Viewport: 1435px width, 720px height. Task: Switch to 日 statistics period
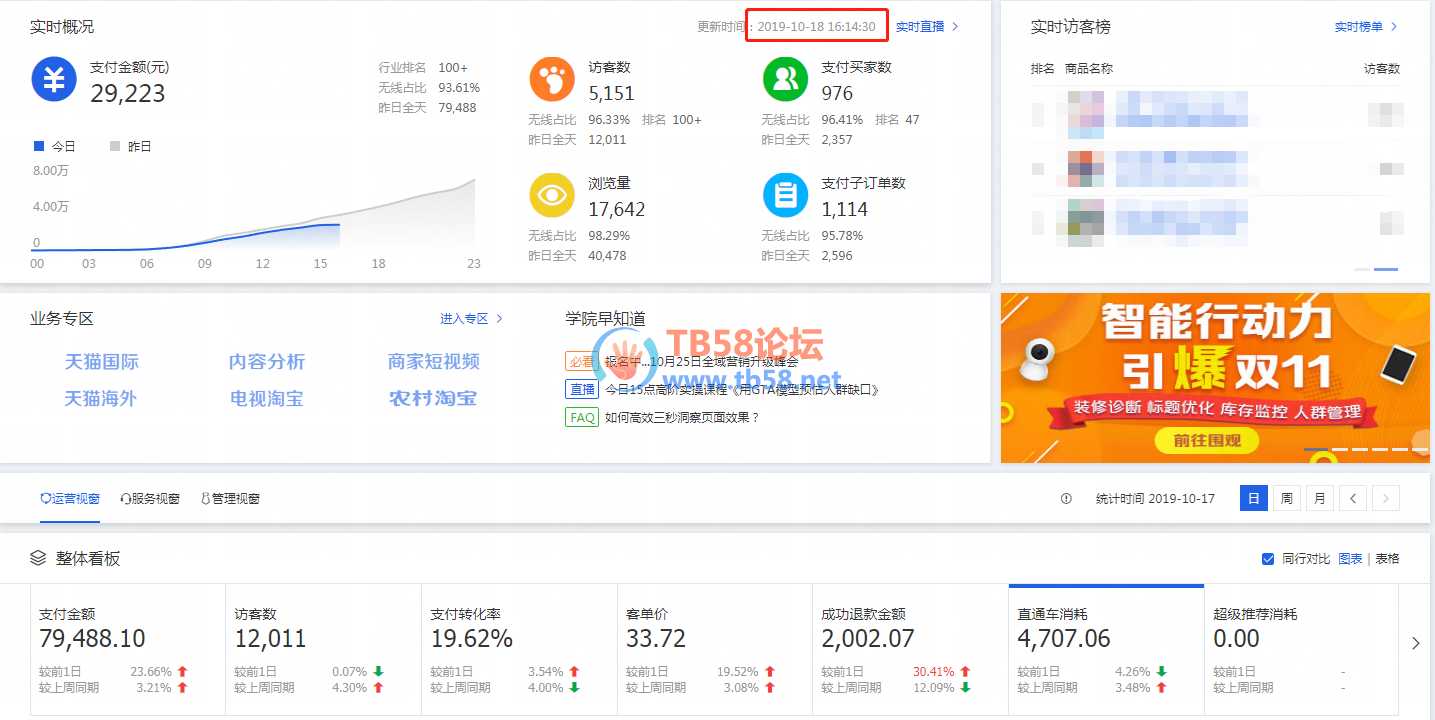pos(1253,498)
